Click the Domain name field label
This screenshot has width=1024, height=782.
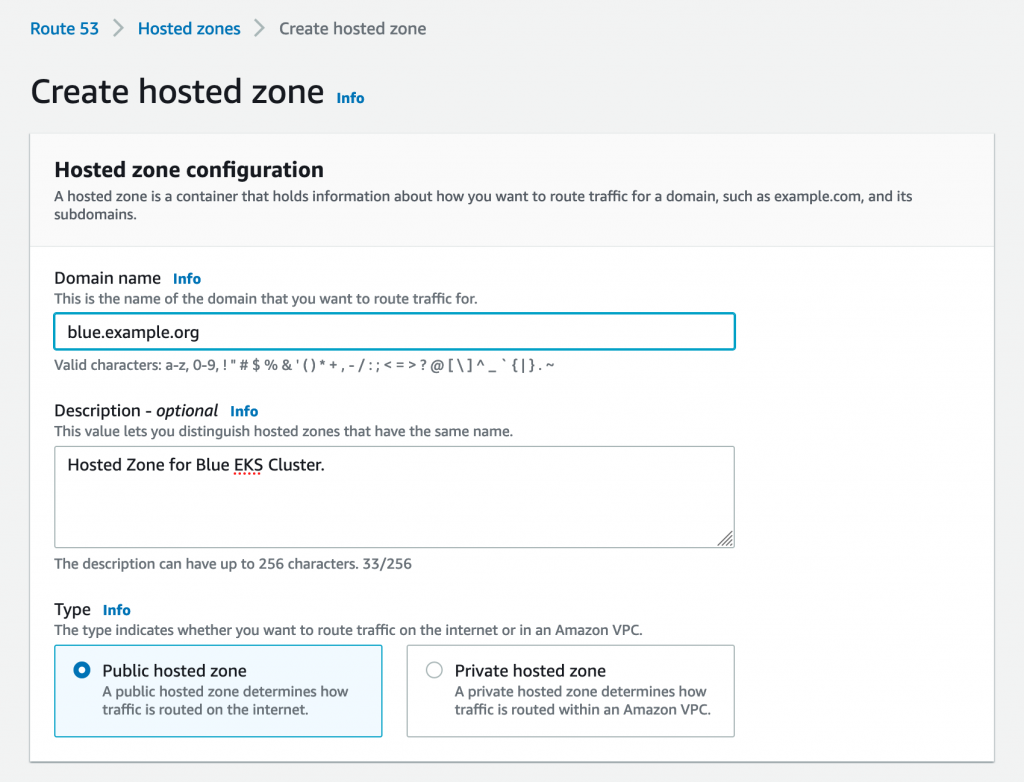[107, 278]
